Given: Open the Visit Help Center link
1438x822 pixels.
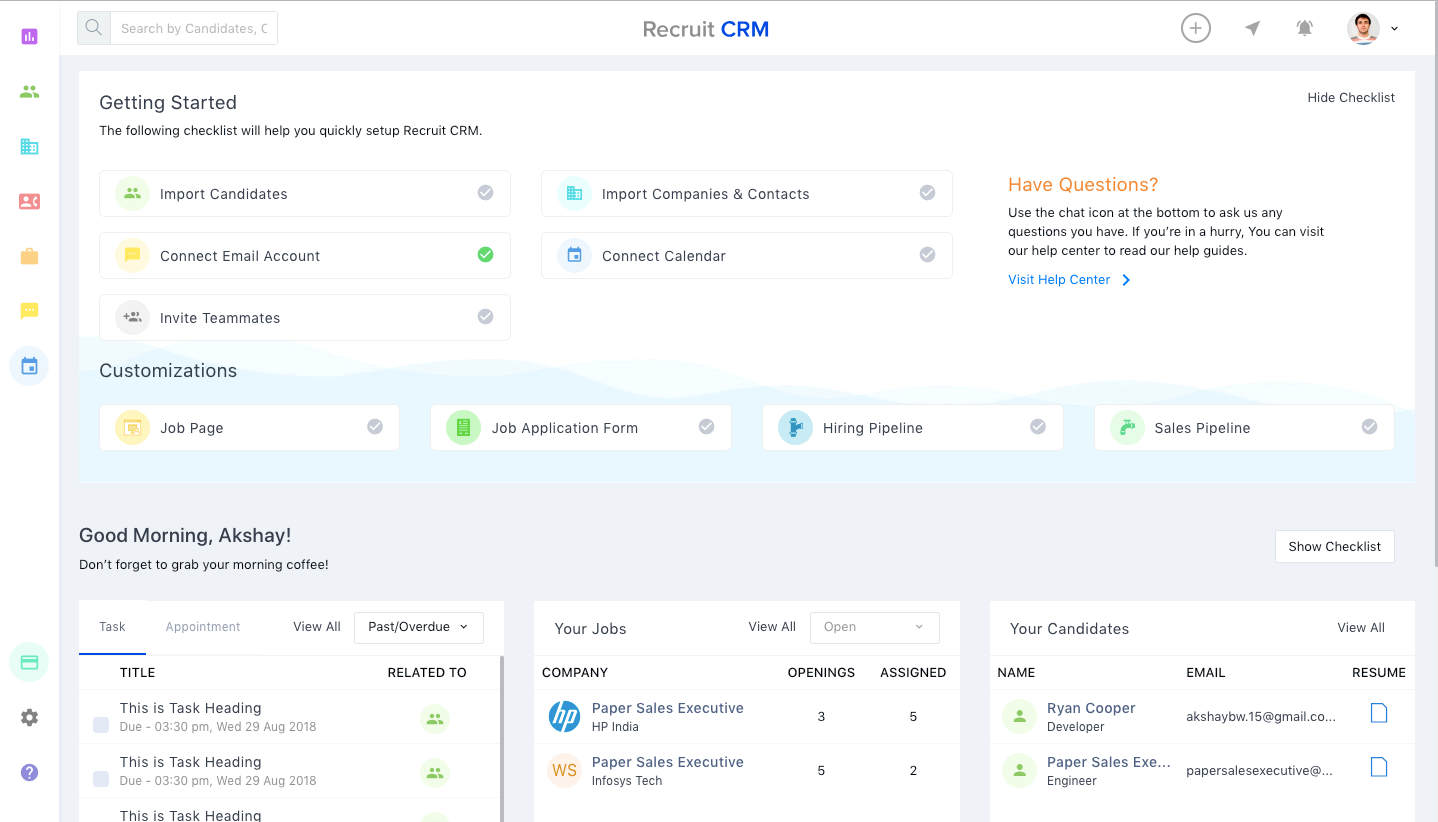Looking at the screenshot, I should pyautogui.click(x=1059, y=280).
